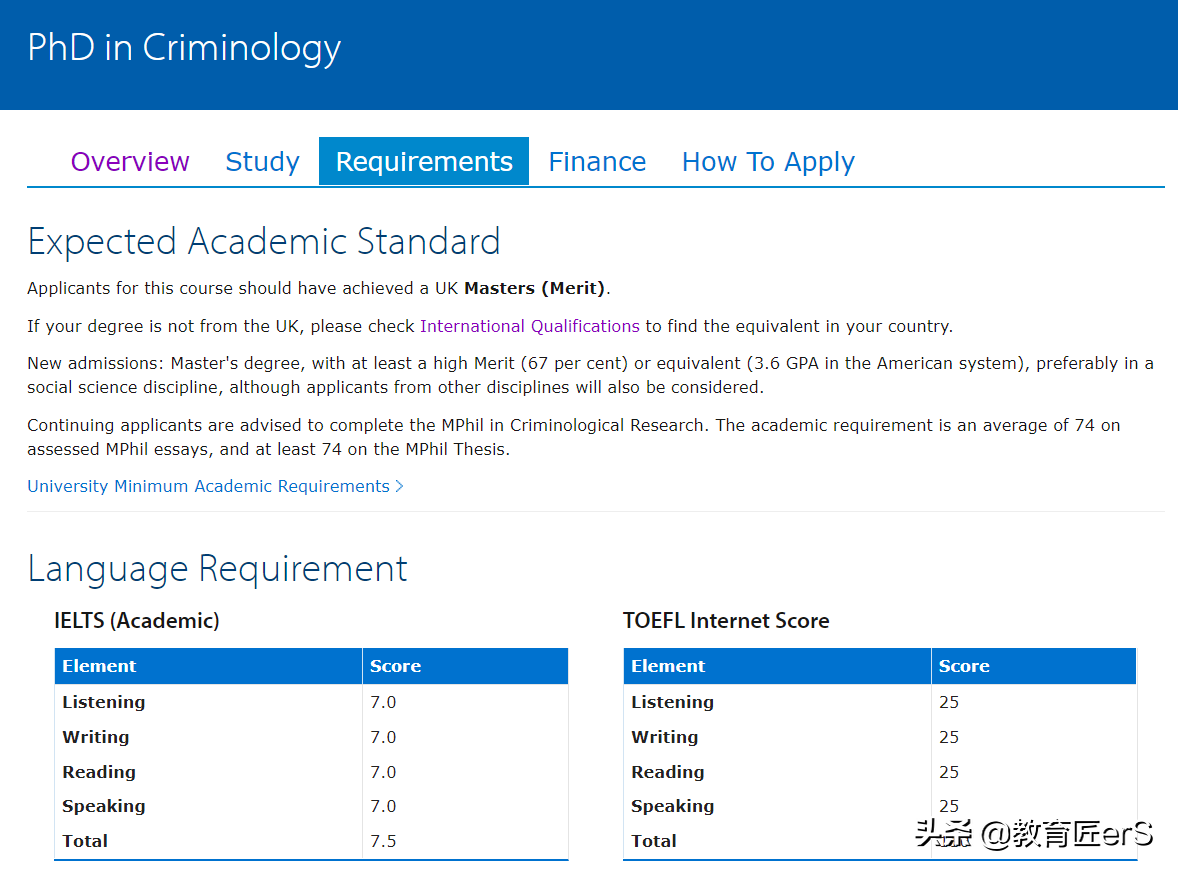The image size is (1178, 873).
Task: Follow the International Qualifications link
Action: pyautogui.click(x=530, y=326)
